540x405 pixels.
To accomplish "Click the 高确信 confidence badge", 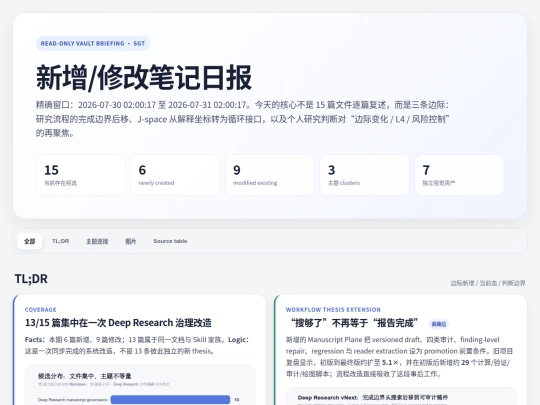I will point(439,324).
